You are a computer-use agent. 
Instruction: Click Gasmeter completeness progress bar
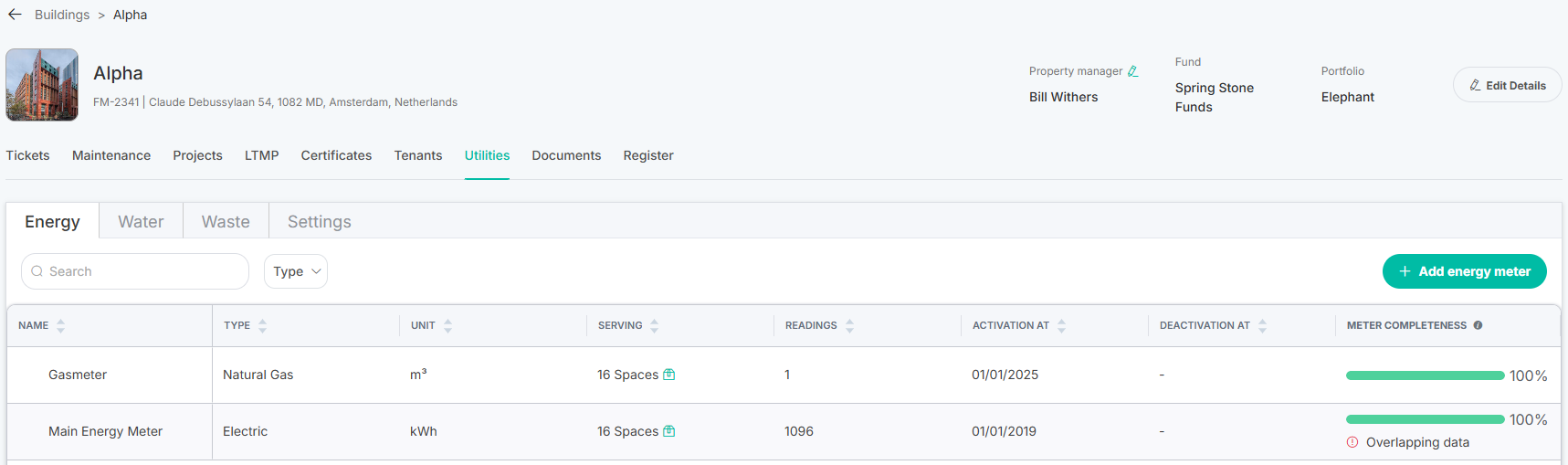click(1425, 375)
